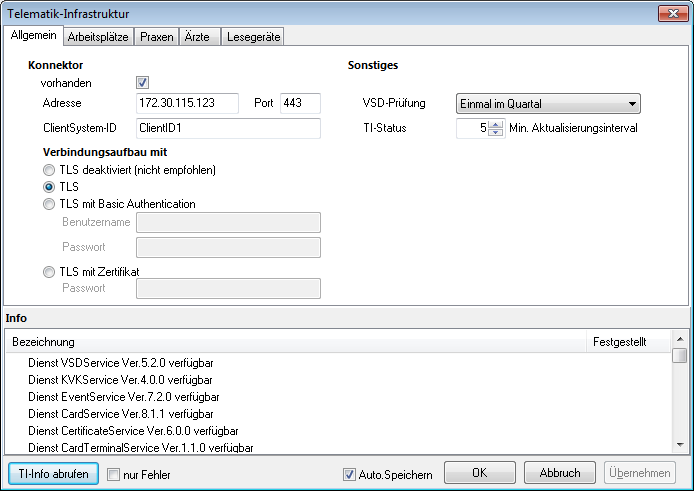The height and width of the screenshot is (491, 694).
Task: Enable the nur Fehler checkbox
Action: [113, 474]
